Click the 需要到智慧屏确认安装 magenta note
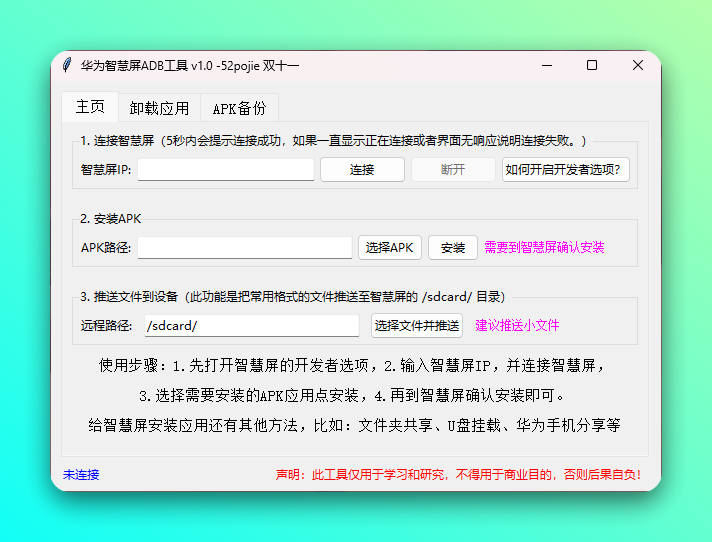712x542 pixels. click(x=544, y=247)
